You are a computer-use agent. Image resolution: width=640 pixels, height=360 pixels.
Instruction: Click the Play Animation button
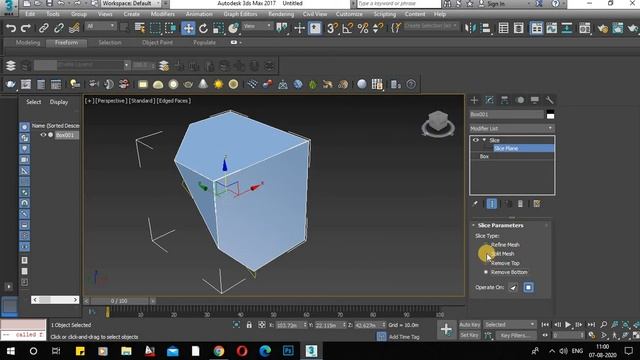[568, 325]
